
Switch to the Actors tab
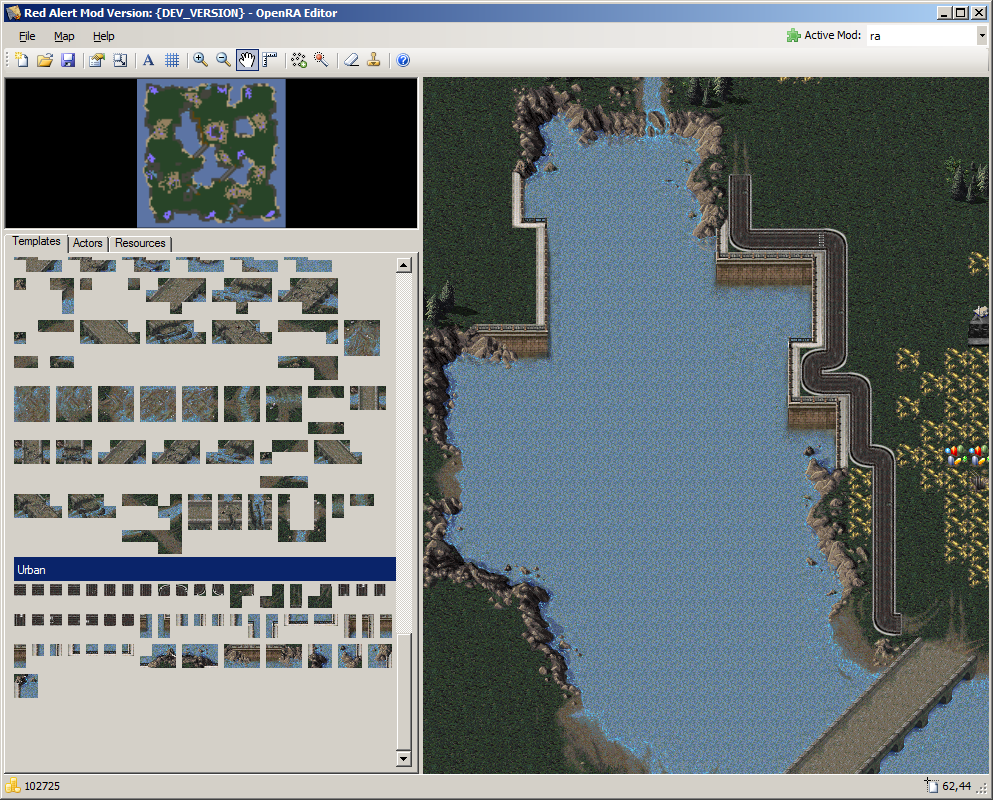click(87, 243)
